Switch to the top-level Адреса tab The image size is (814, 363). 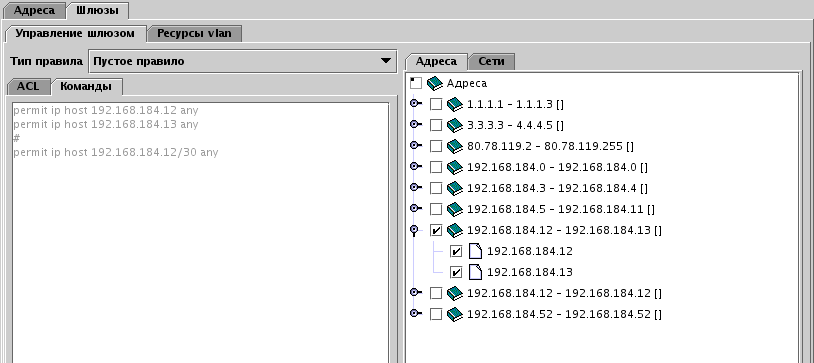pyautogui.click(x=34, y=10)
